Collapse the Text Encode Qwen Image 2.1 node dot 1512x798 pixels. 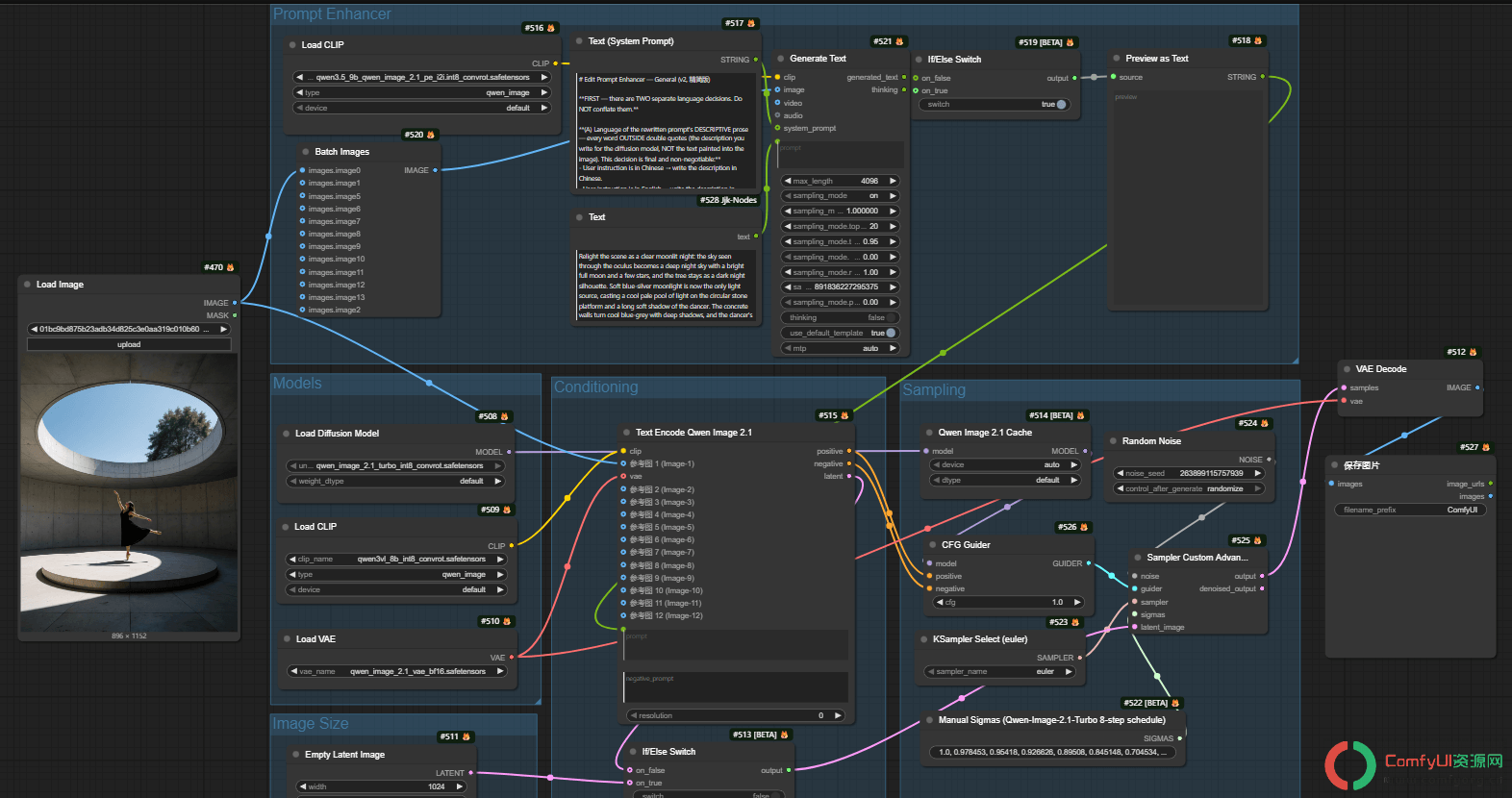click(x=625, y=433)
